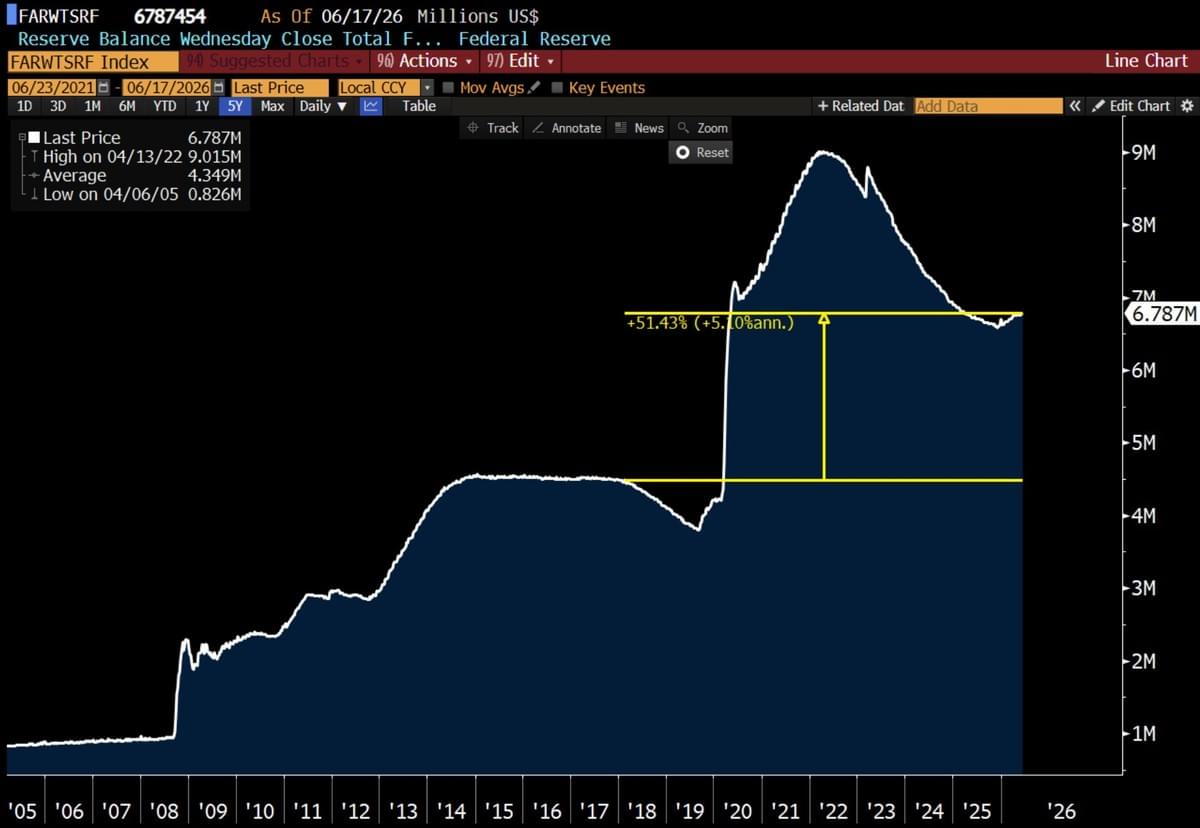Open chart settings gear icon

pos(1187,106)
